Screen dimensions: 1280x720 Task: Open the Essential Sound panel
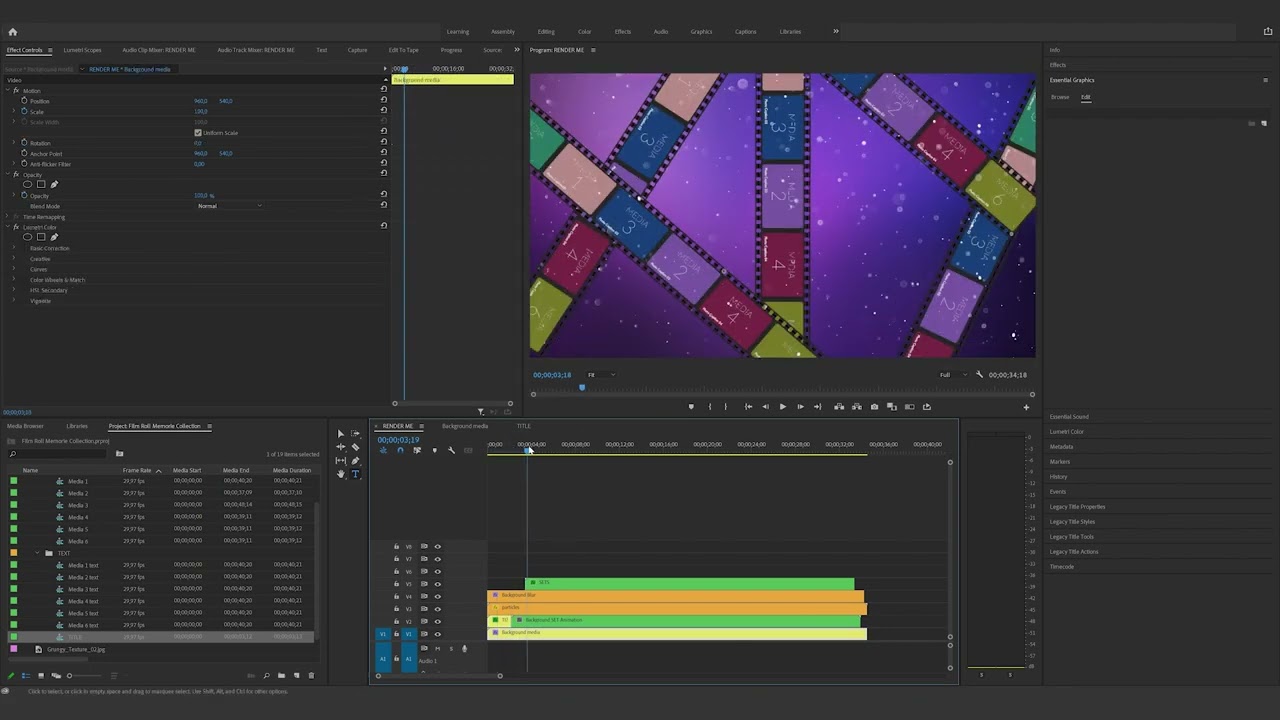point(1069,417)
